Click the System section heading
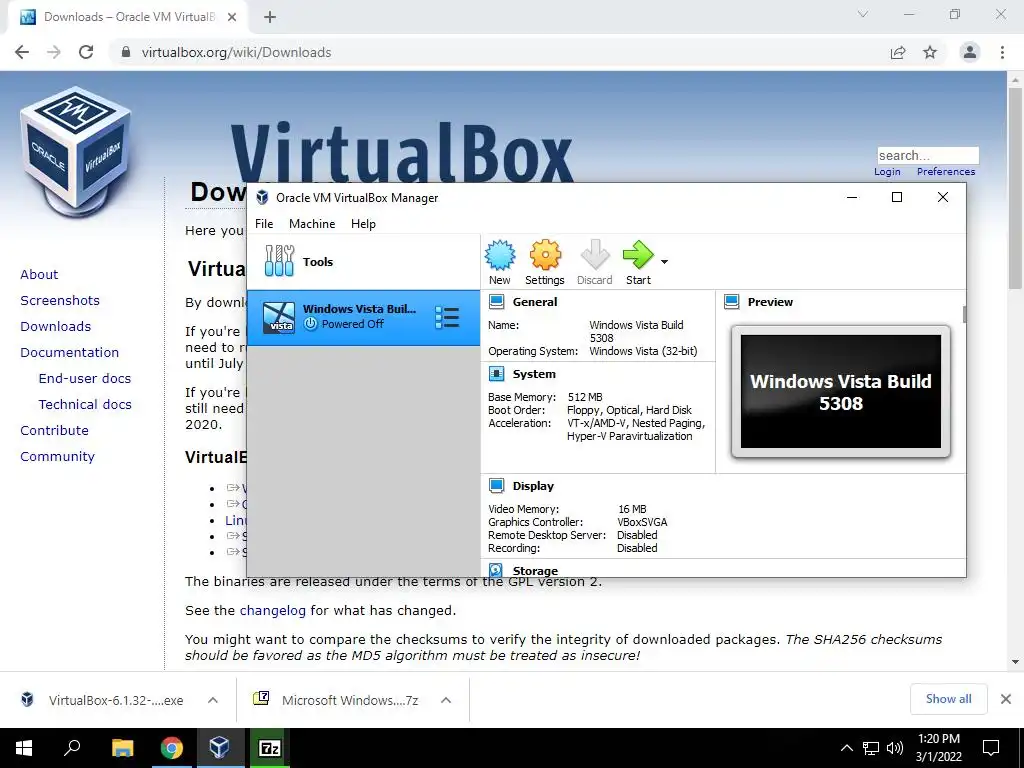1024x768 pixels. tap(534, 374)
